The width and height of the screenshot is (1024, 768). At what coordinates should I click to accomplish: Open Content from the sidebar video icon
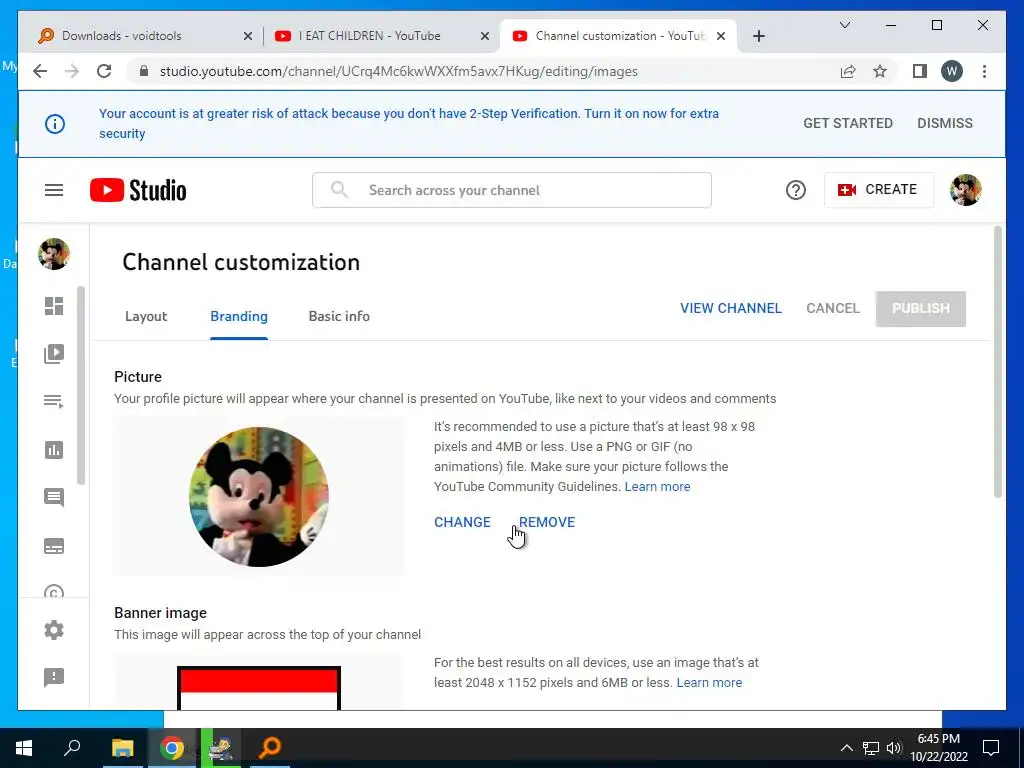coord(54,354)
